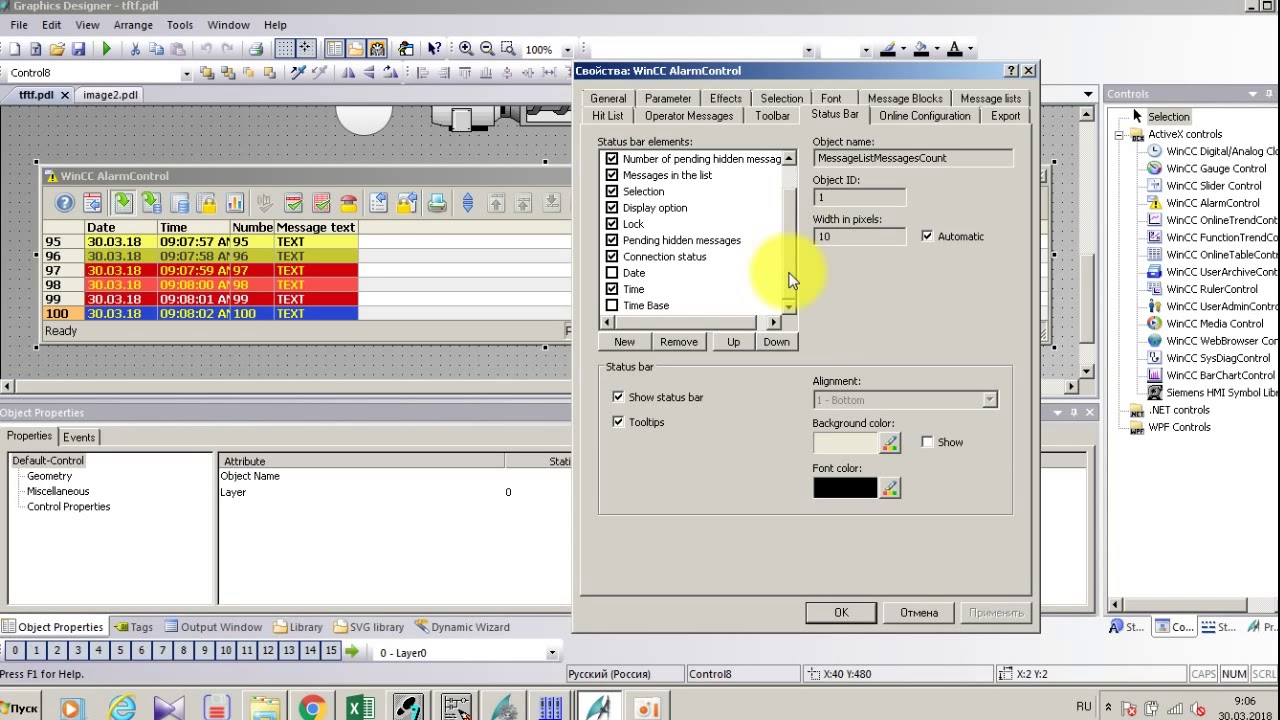The image size is (1280, 720).
Task: Open the folder icon in the main toolbar
Action: 58,49
